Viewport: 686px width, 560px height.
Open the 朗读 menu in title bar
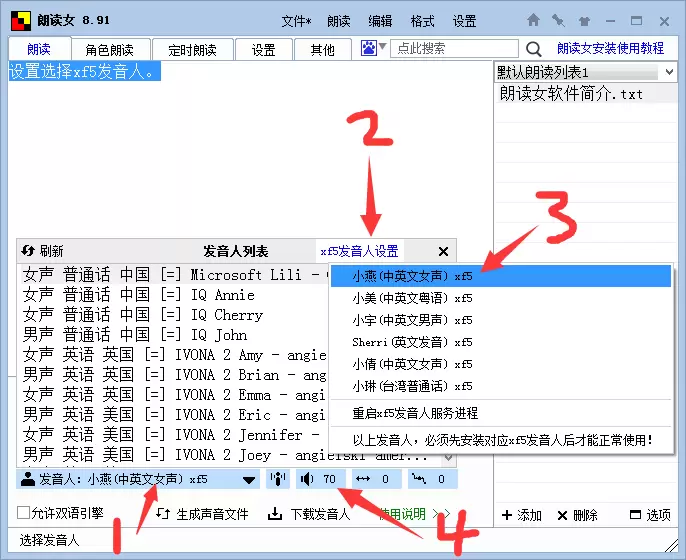[x=339, y=21]
